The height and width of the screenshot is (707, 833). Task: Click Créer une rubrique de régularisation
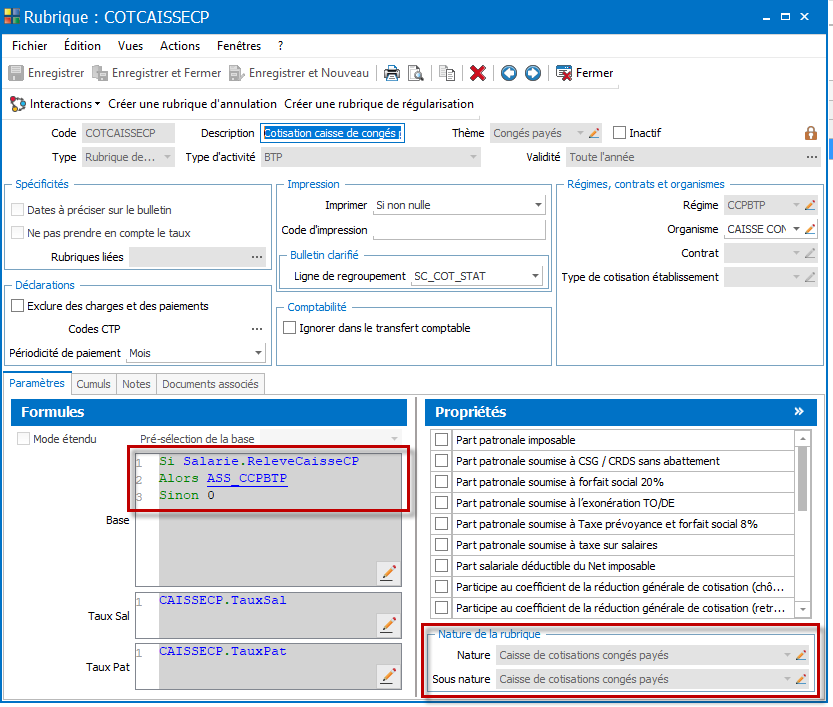pos(379,104)
